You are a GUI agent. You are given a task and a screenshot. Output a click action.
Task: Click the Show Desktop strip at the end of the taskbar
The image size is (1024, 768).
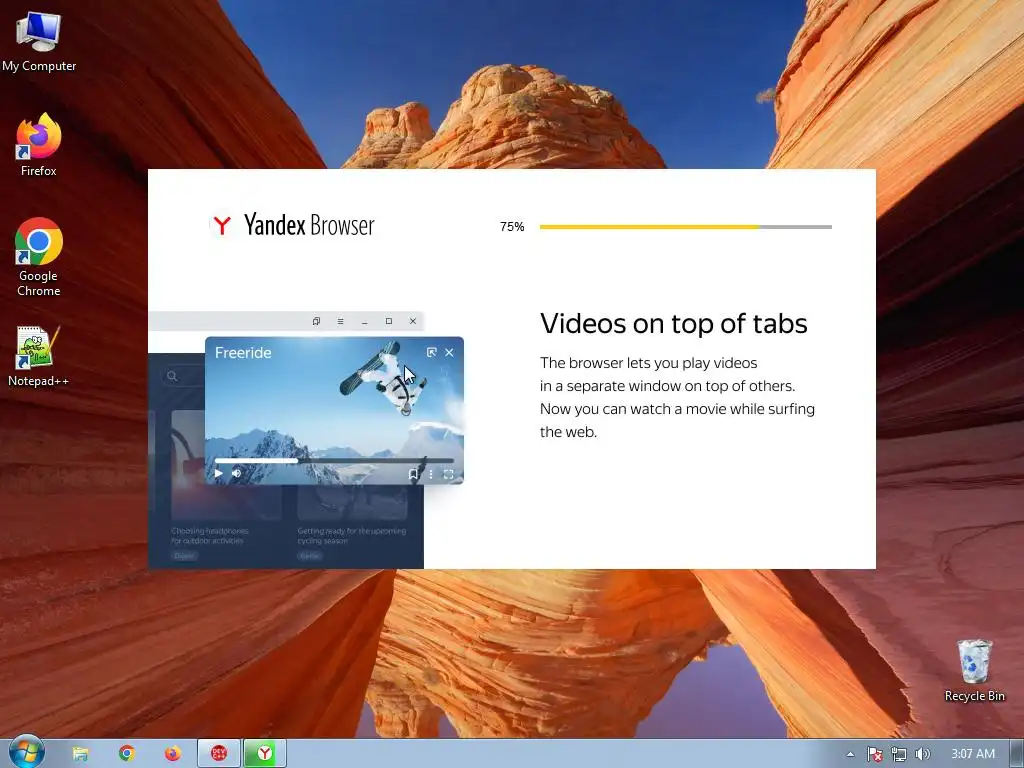[1016, 754]
